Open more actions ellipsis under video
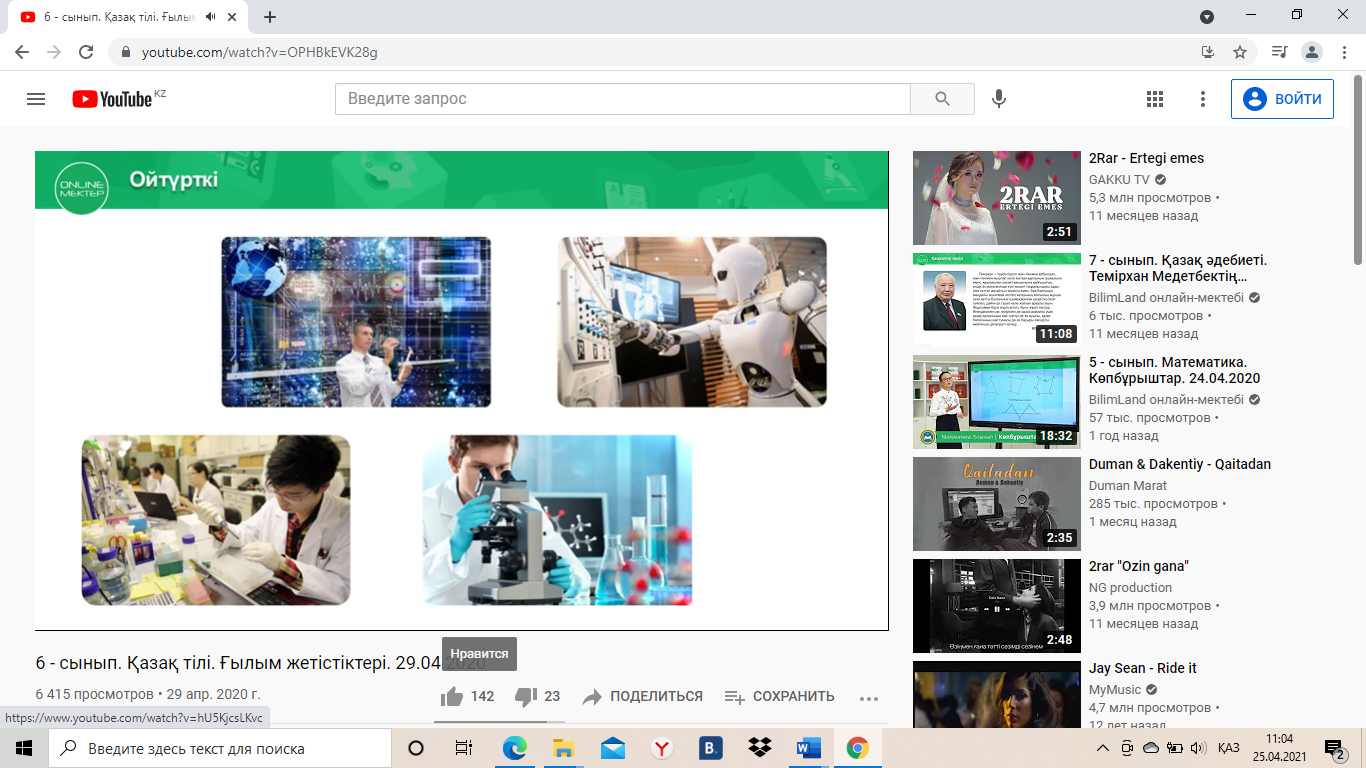 point(868,698)
